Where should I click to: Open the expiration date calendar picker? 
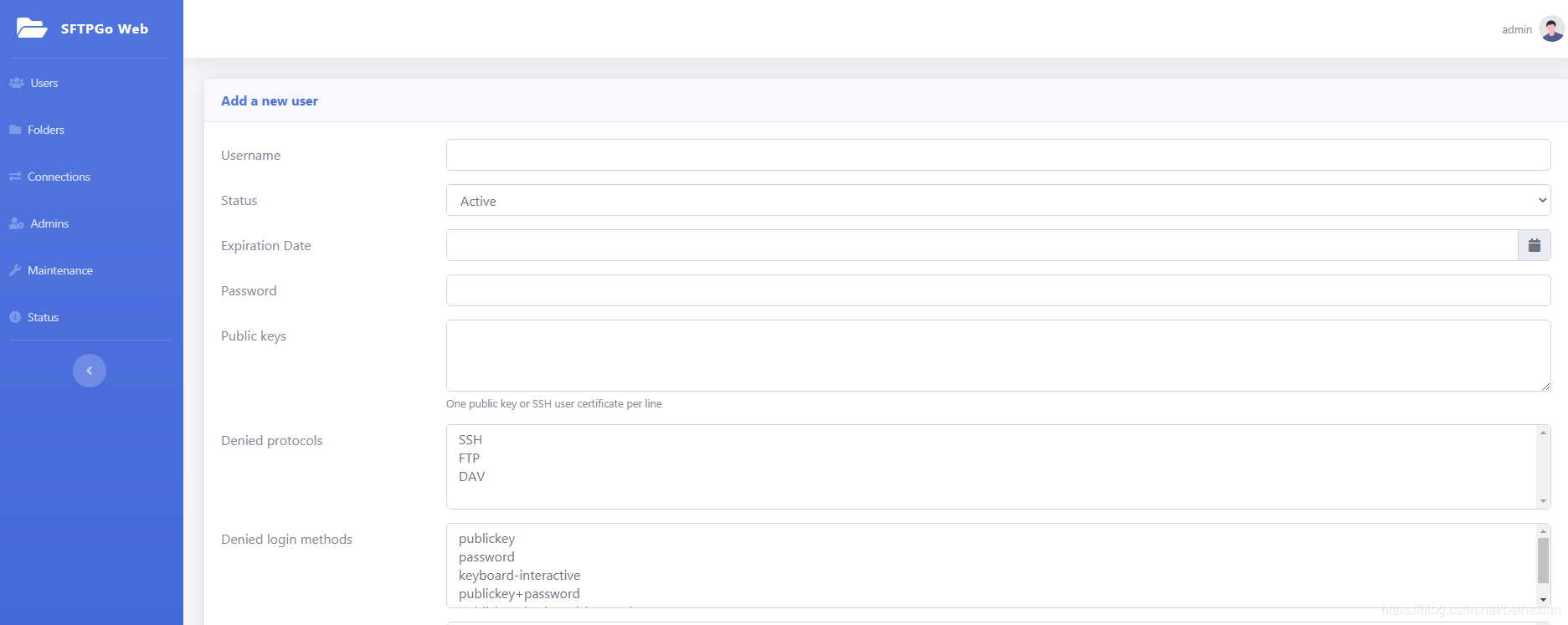(x=1534, y=245)
